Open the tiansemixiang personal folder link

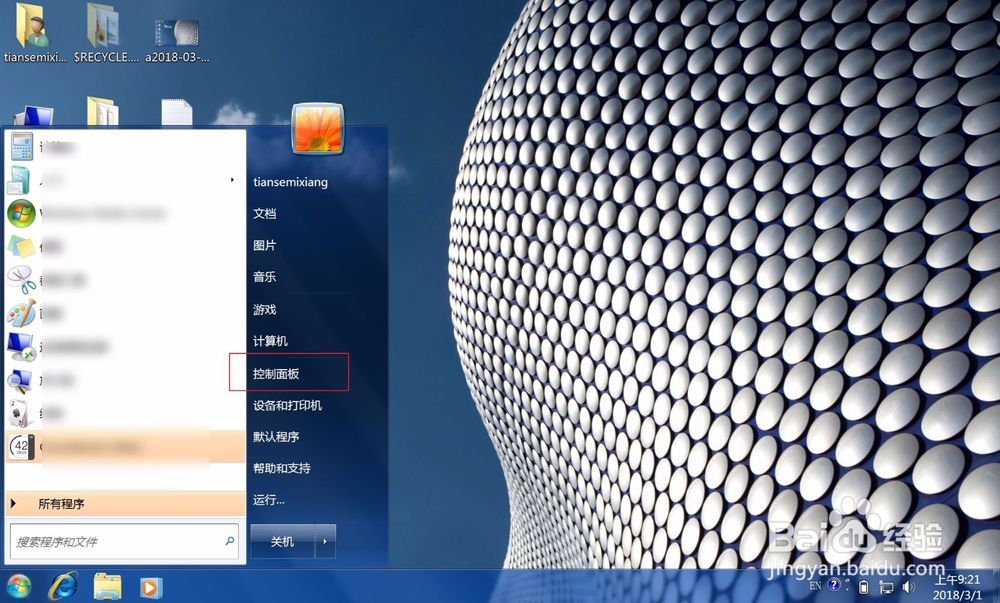coord(290,182)
